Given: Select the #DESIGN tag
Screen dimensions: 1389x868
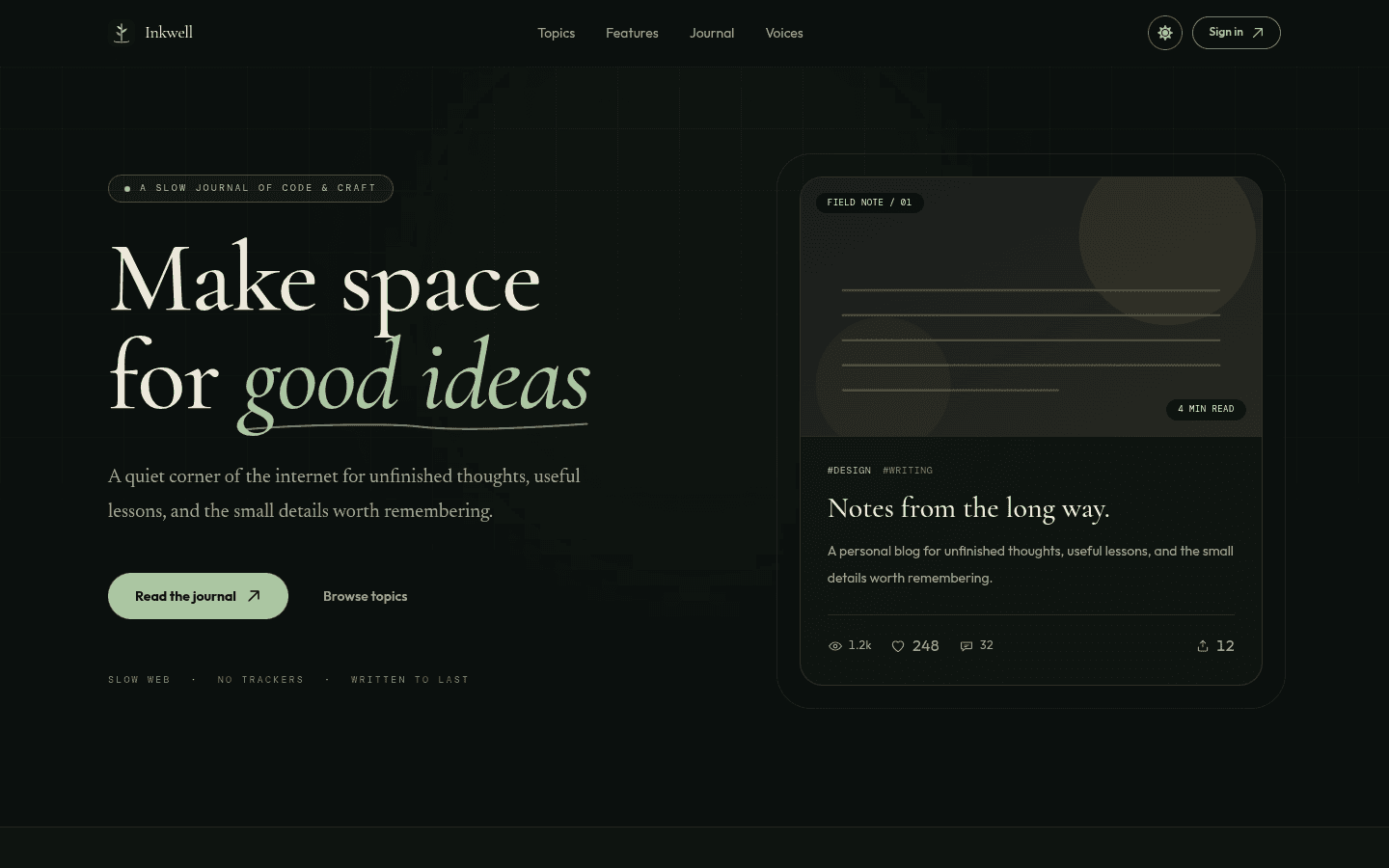Looking at the screenshot, I should click(x=849, y=471).
